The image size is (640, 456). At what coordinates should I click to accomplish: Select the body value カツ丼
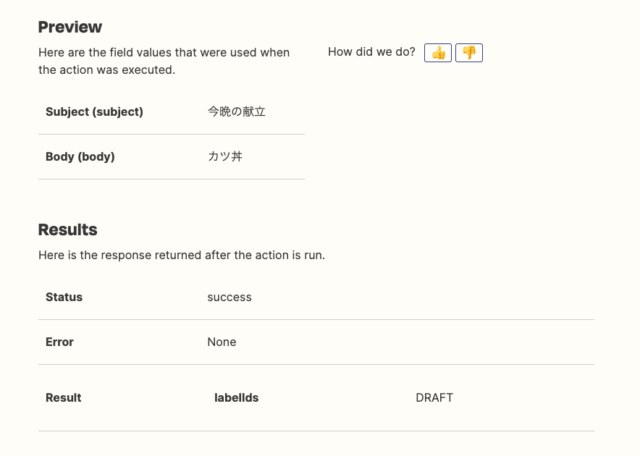pyautogui.click(x=225, y=156)
